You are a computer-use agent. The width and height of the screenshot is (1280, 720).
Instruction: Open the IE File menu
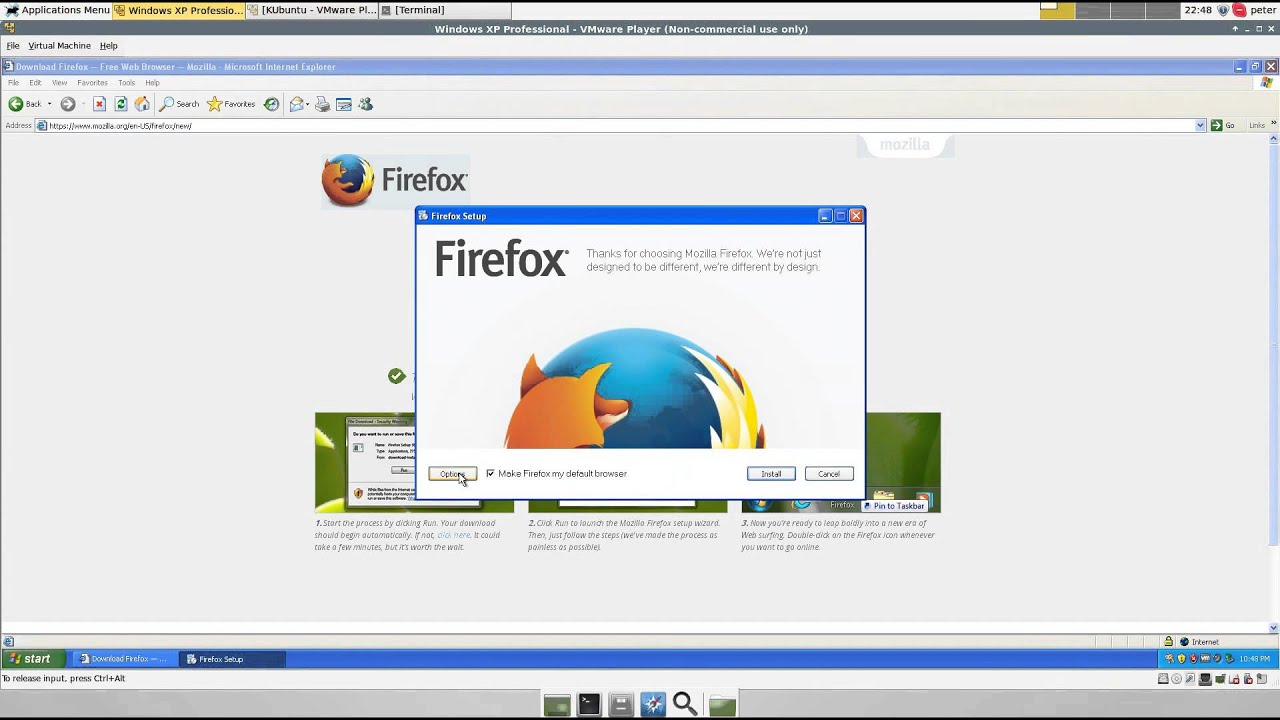tap(13, 83)
